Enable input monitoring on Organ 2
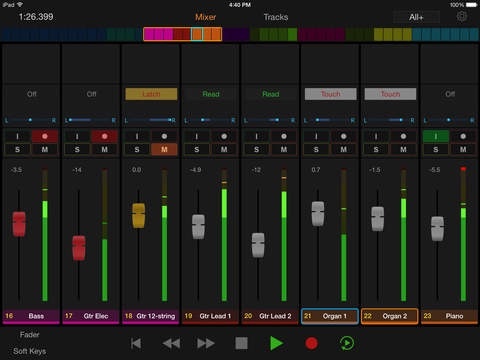This screenshot has width=480, height=360. tap(376, 136)
